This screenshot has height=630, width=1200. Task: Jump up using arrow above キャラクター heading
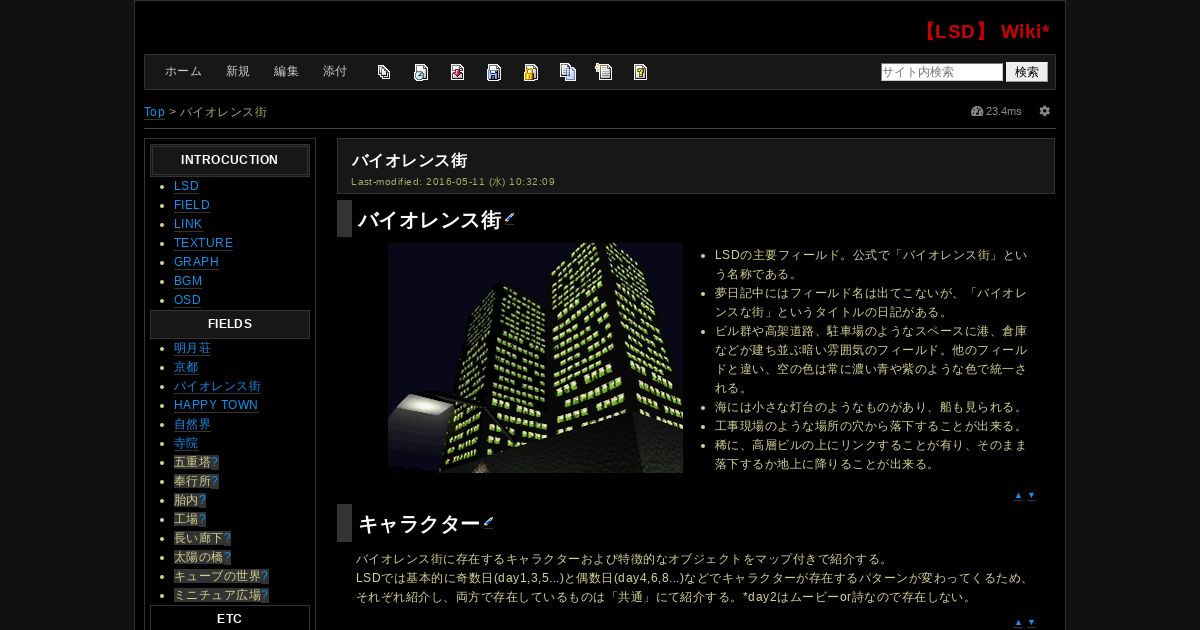1018,496
